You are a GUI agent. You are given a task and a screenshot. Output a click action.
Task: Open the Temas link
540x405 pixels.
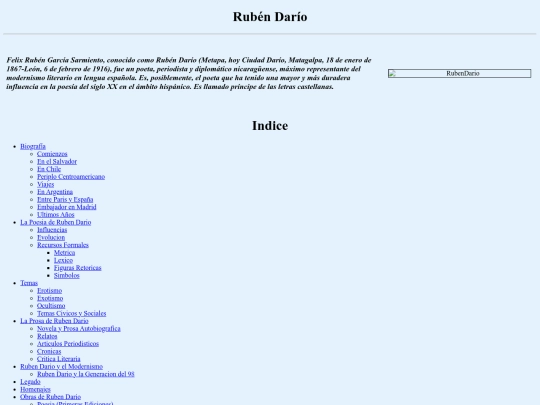pyautogui.click(x=29, y=283)
